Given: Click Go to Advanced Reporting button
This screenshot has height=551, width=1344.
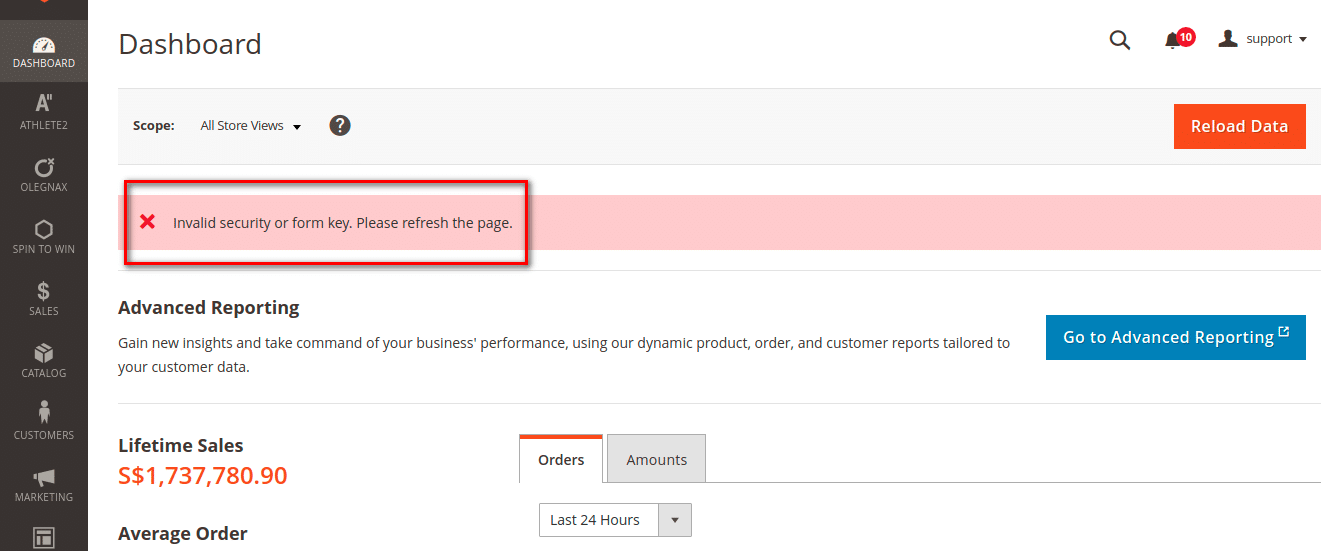Looking at the screenshot, I should tap(1175, 337).
